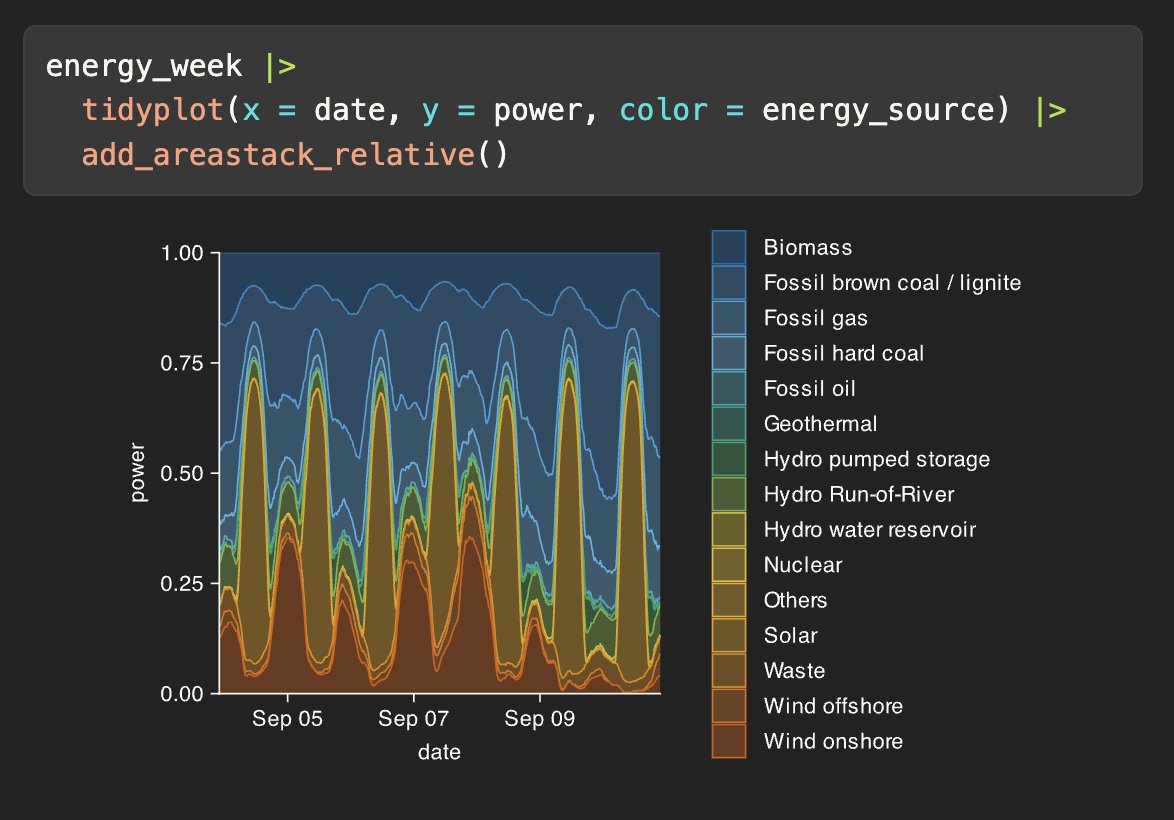Click the Nuclear legend swatch
1174x820 pixels.
(729, 565)
